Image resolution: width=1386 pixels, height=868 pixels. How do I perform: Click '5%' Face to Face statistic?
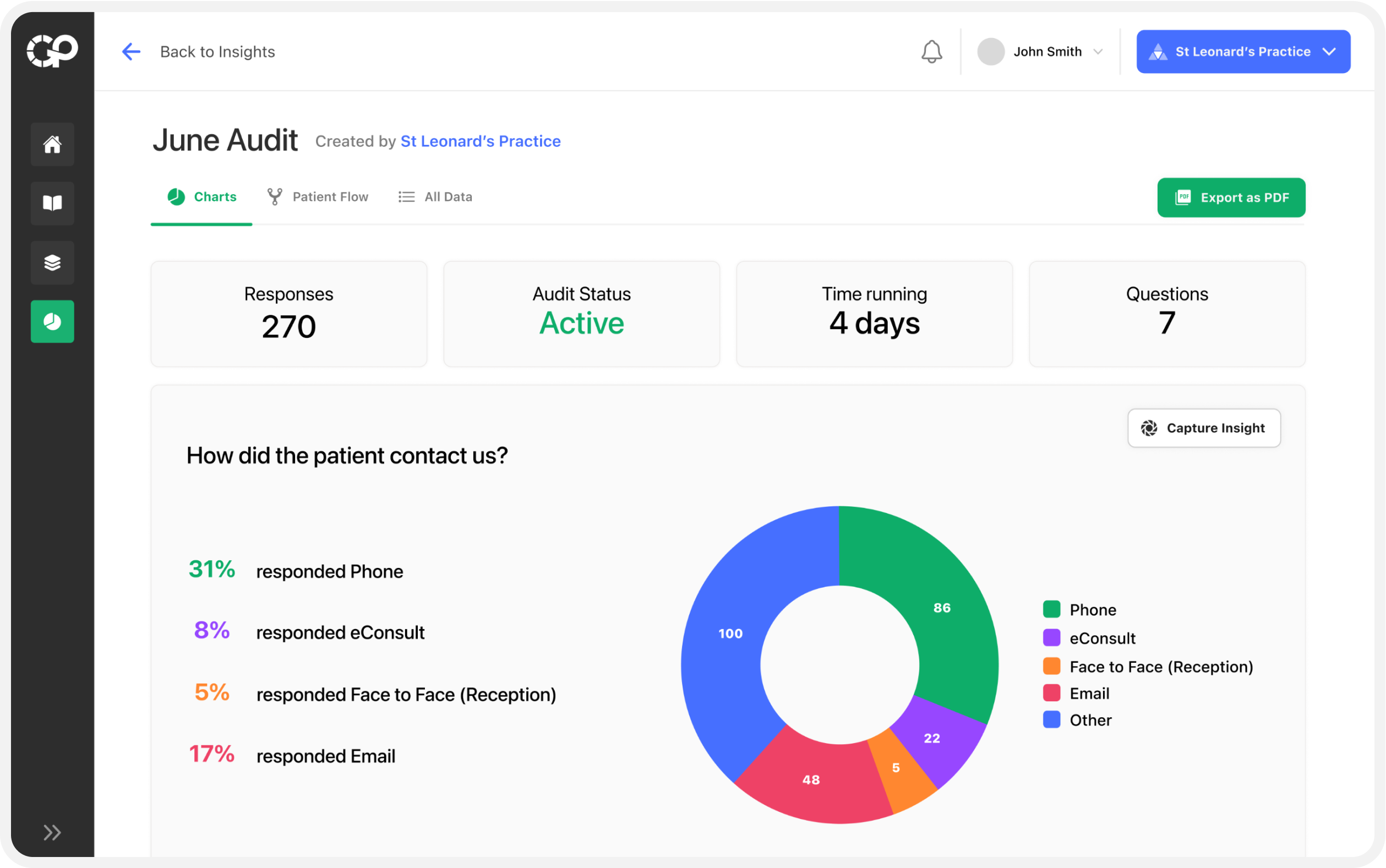click(x=212, y=692)
